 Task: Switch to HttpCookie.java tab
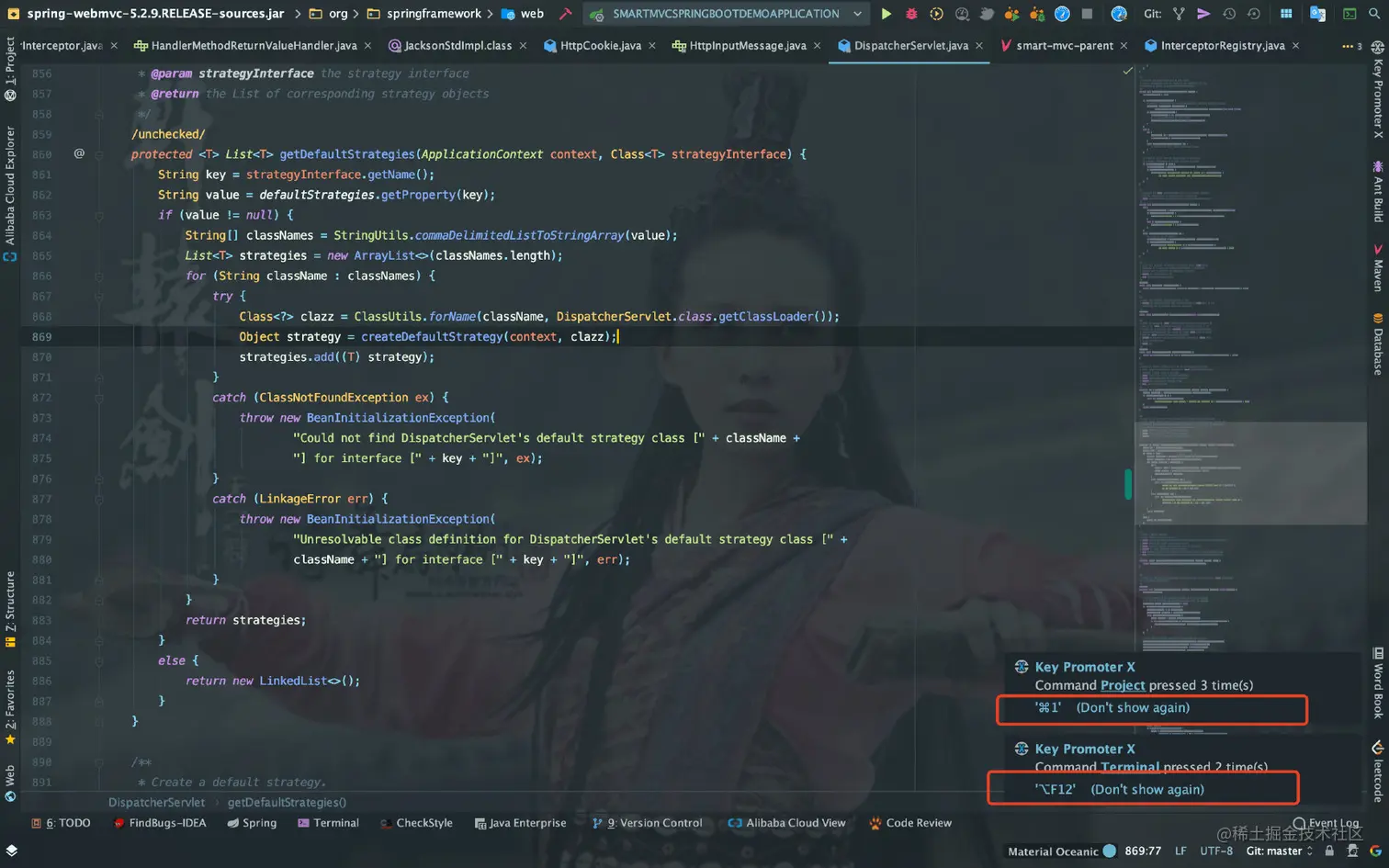click(600, 46)
